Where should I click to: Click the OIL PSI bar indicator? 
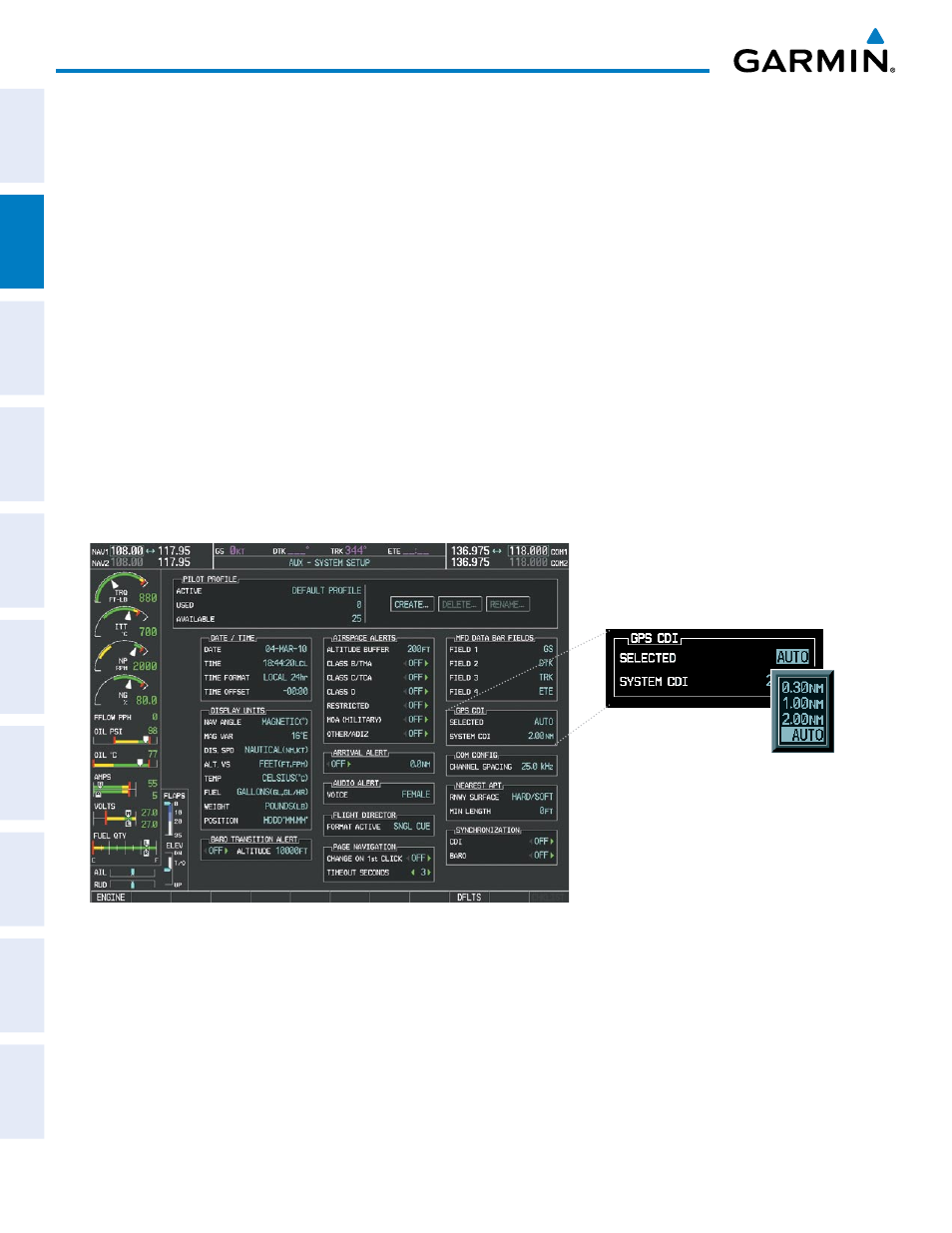(126, 740)
